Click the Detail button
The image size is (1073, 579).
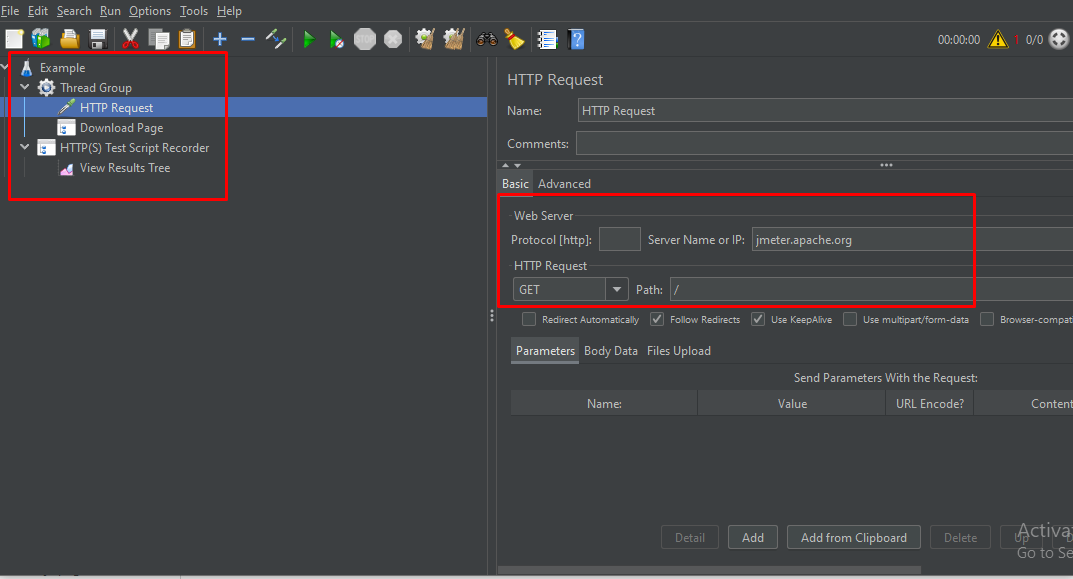[690, 537]
